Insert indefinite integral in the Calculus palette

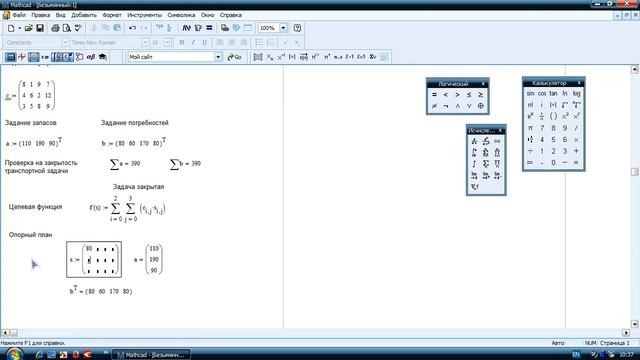[x=474, y=164]
